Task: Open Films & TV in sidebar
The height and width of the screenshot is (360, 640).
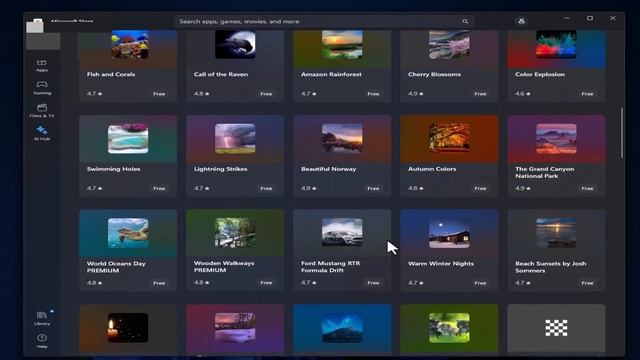Action: pos(42,111)
